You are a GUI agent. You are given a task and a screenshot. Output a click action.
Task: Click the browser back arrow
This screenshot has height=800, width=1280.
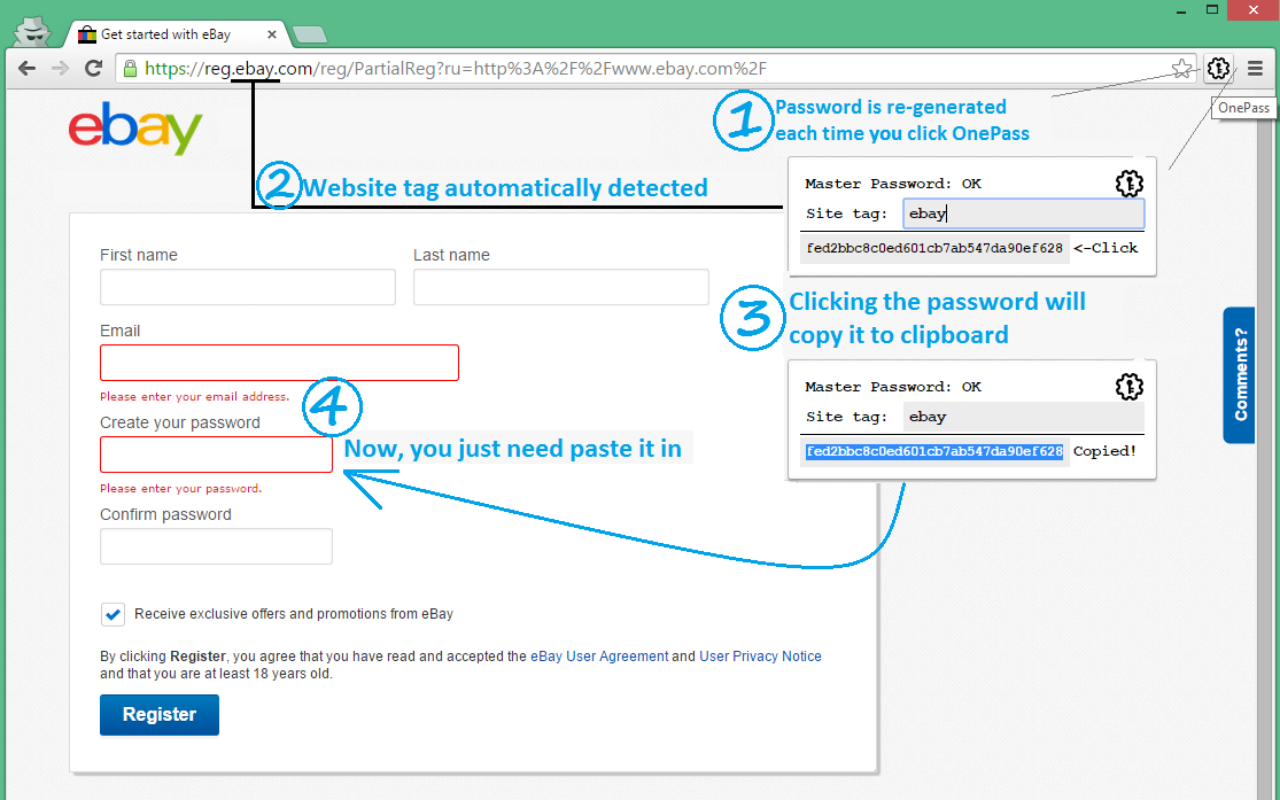[27, 68]
